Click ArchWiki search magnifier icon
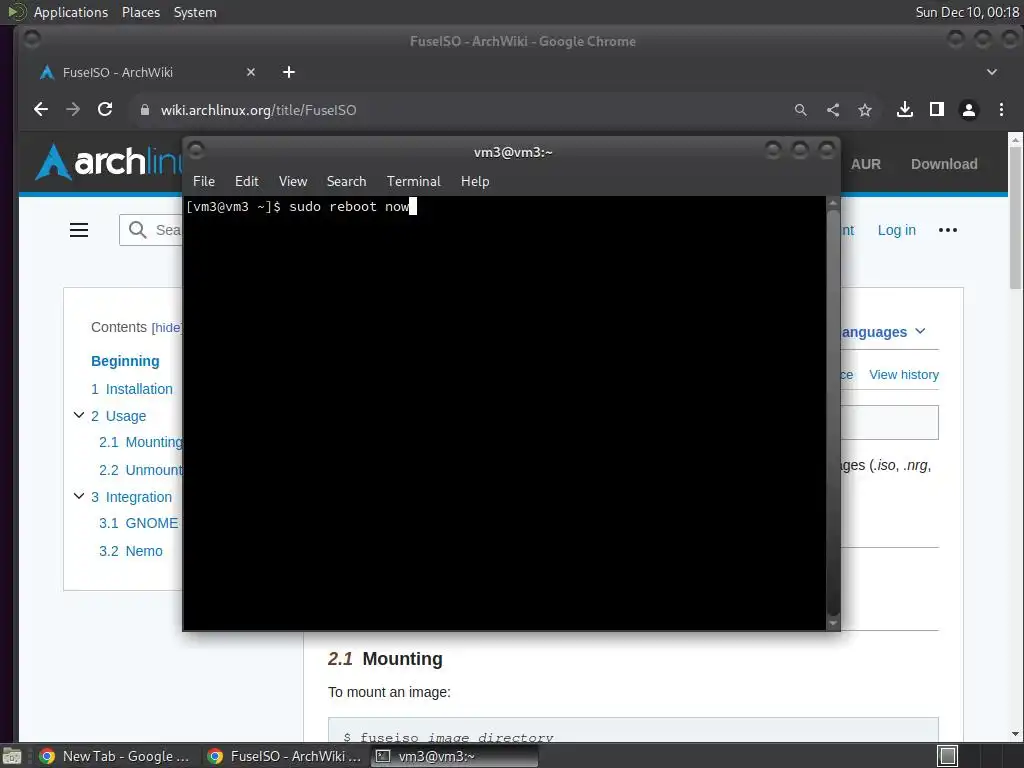This screenshot has width=1024, height=768. (137, 230)
